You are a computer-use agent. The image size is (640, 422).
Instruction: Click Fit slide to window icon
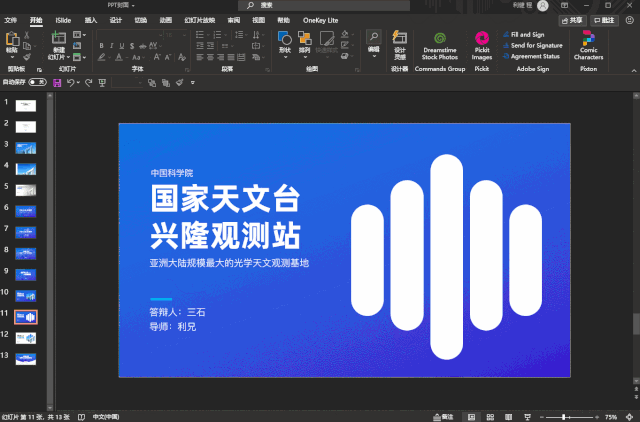(629, 417)
